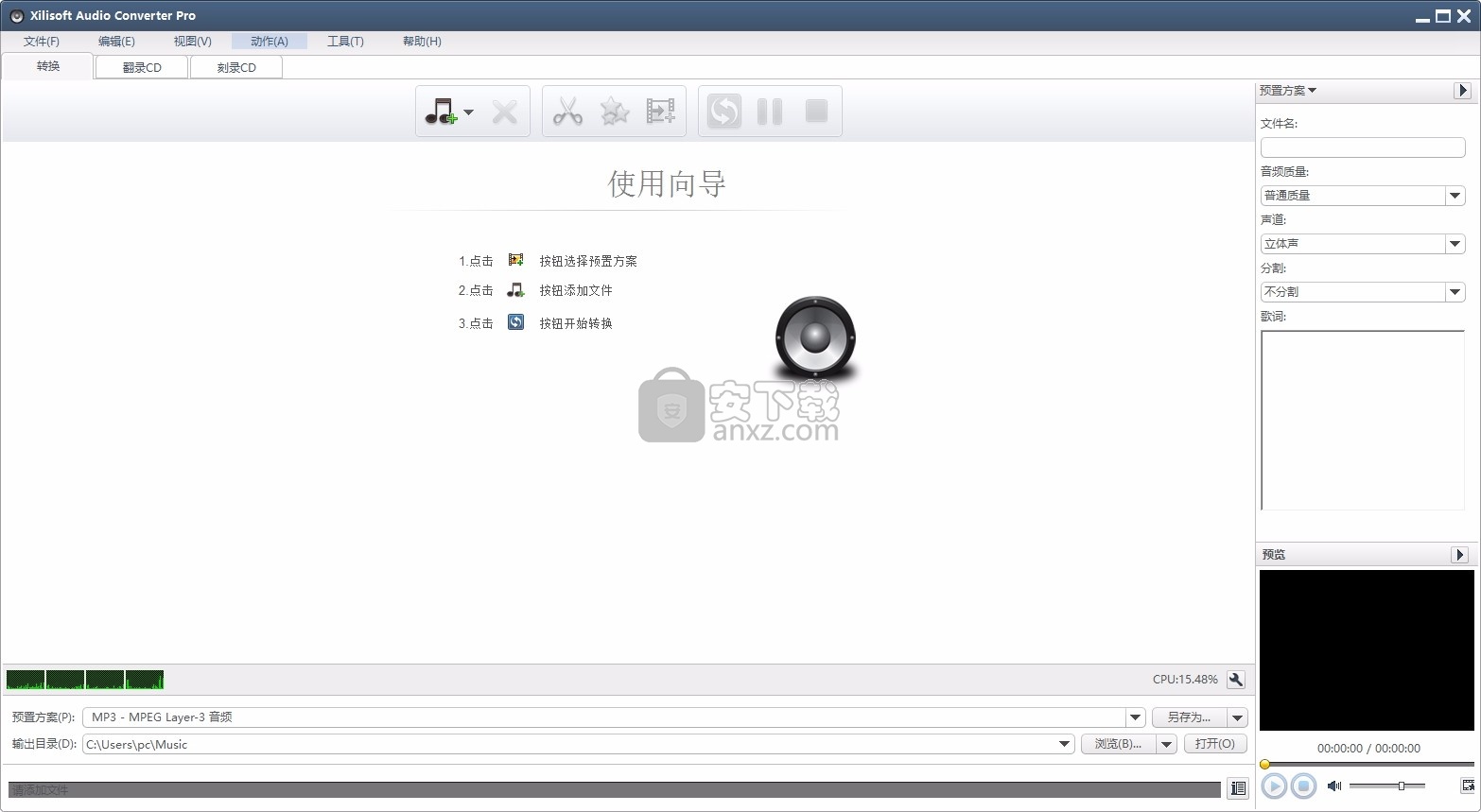Click the 另存为... button

click(x=1189, y=717)
